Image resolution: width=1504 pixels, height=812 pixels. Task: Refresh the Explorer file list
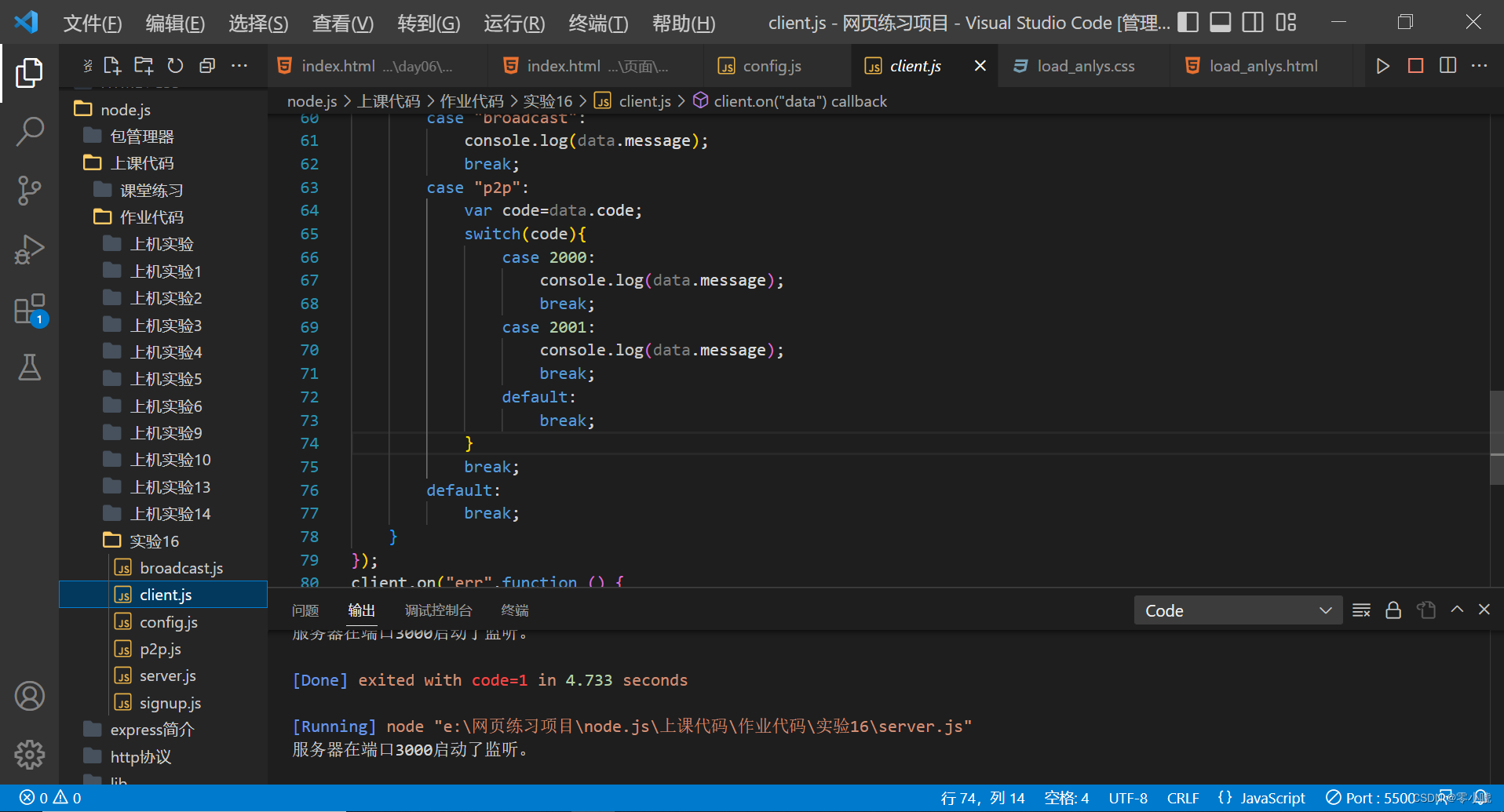(x=174, y=65)
